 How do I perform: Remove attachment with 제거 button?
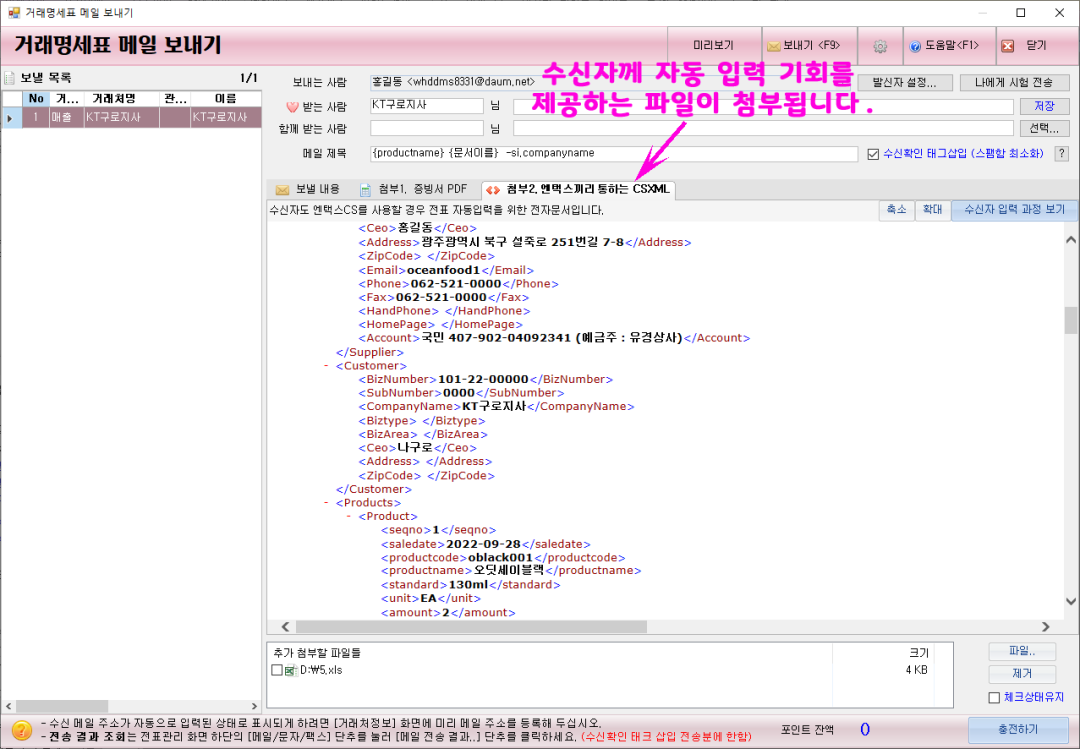(x=1021, y=673)
